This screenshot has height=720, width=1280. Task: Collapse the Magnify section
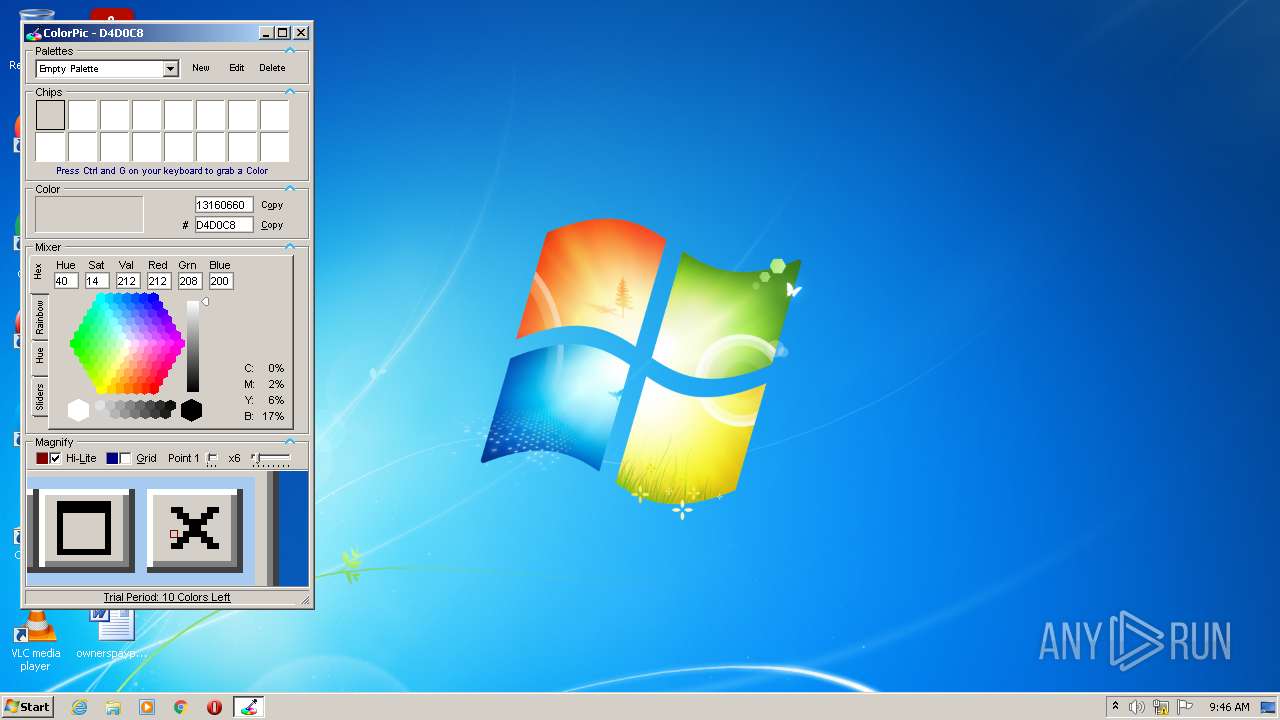point(290,441)
